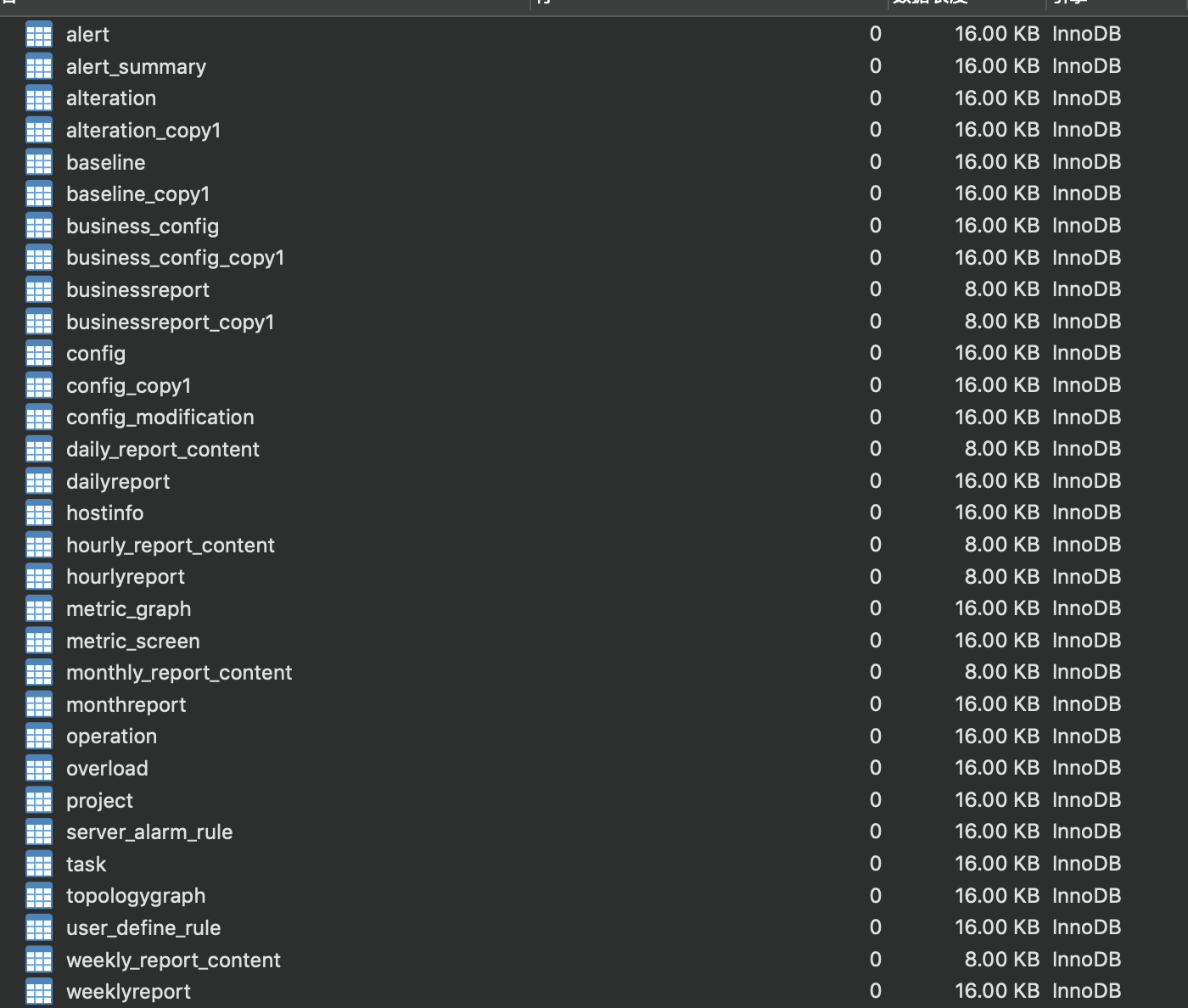The image size is (1188, 1008).
Task: Click the table icon beside alert_summary
Action: [x=39, y=66]
